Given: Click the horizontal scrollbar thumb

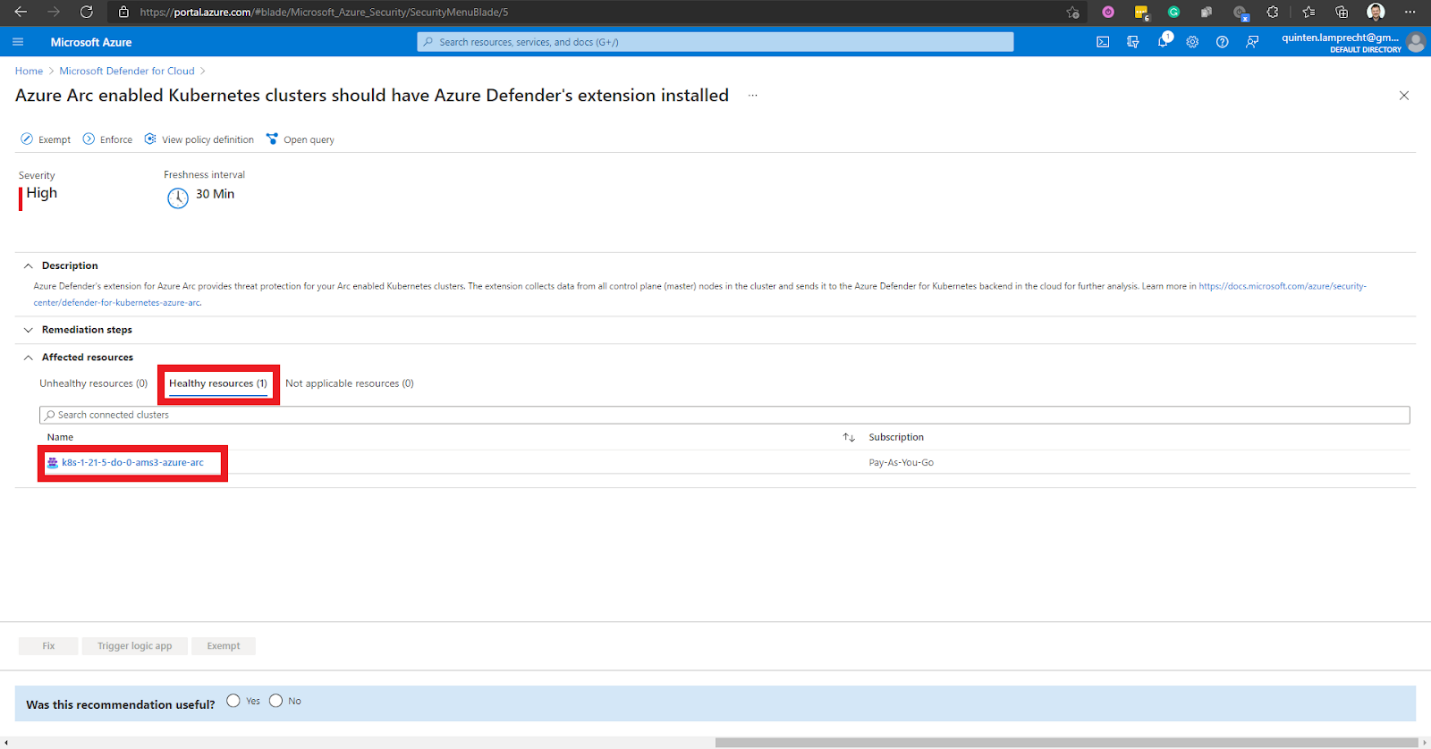Looking at the screenshot, I should click(x=1066, y=743).
